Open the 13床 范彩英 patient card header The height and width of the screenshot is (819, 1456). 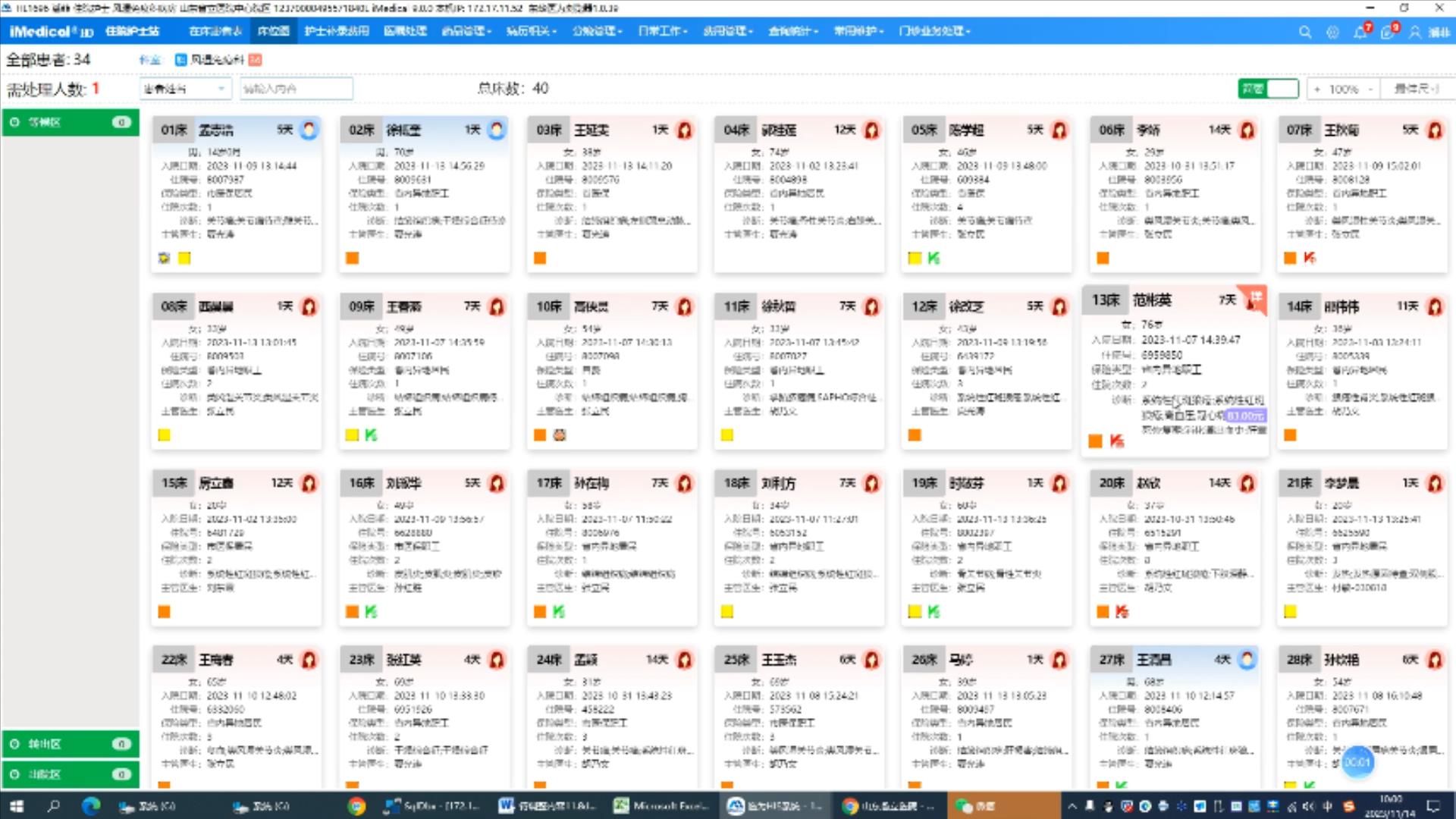pos(1174,300)
